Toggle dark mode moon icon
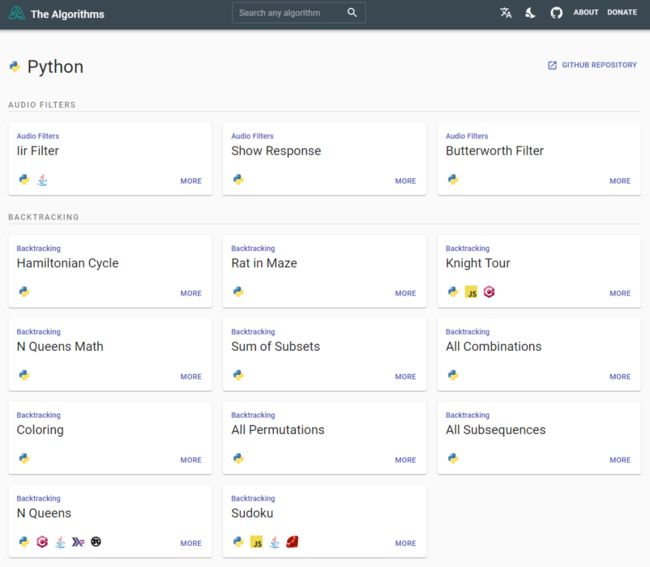 coord(531,13)
